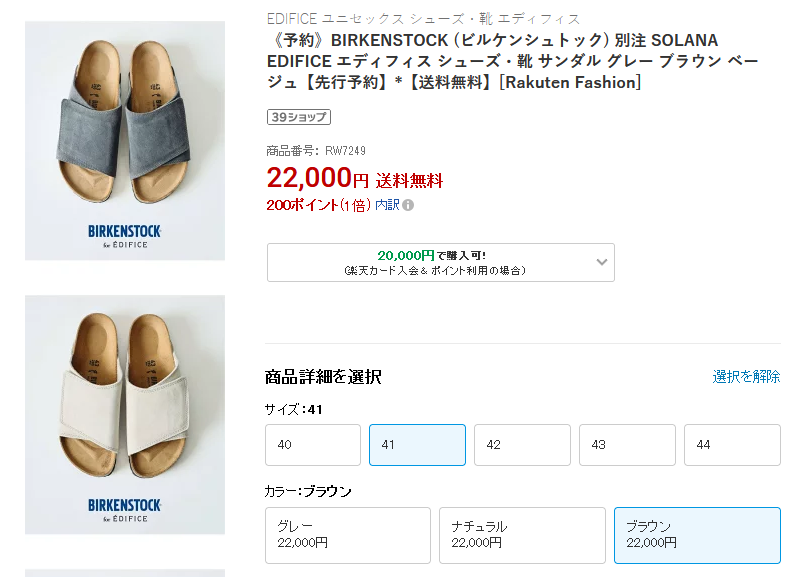Click the 選択を解除 link
802x577 pixels.
tap(746, 377)
